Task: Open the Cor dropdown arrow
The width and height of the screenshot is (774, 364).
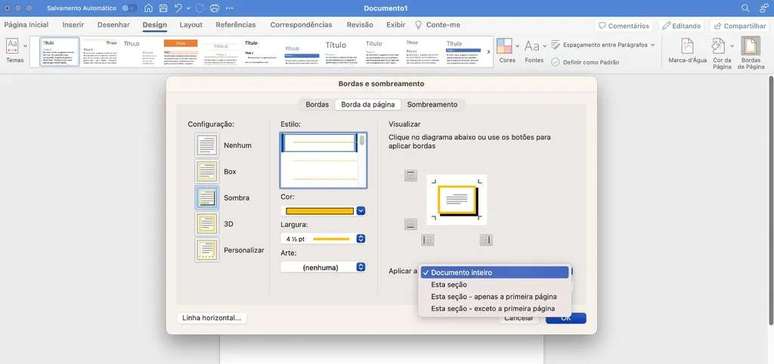Action: click(x=361, y=211)
